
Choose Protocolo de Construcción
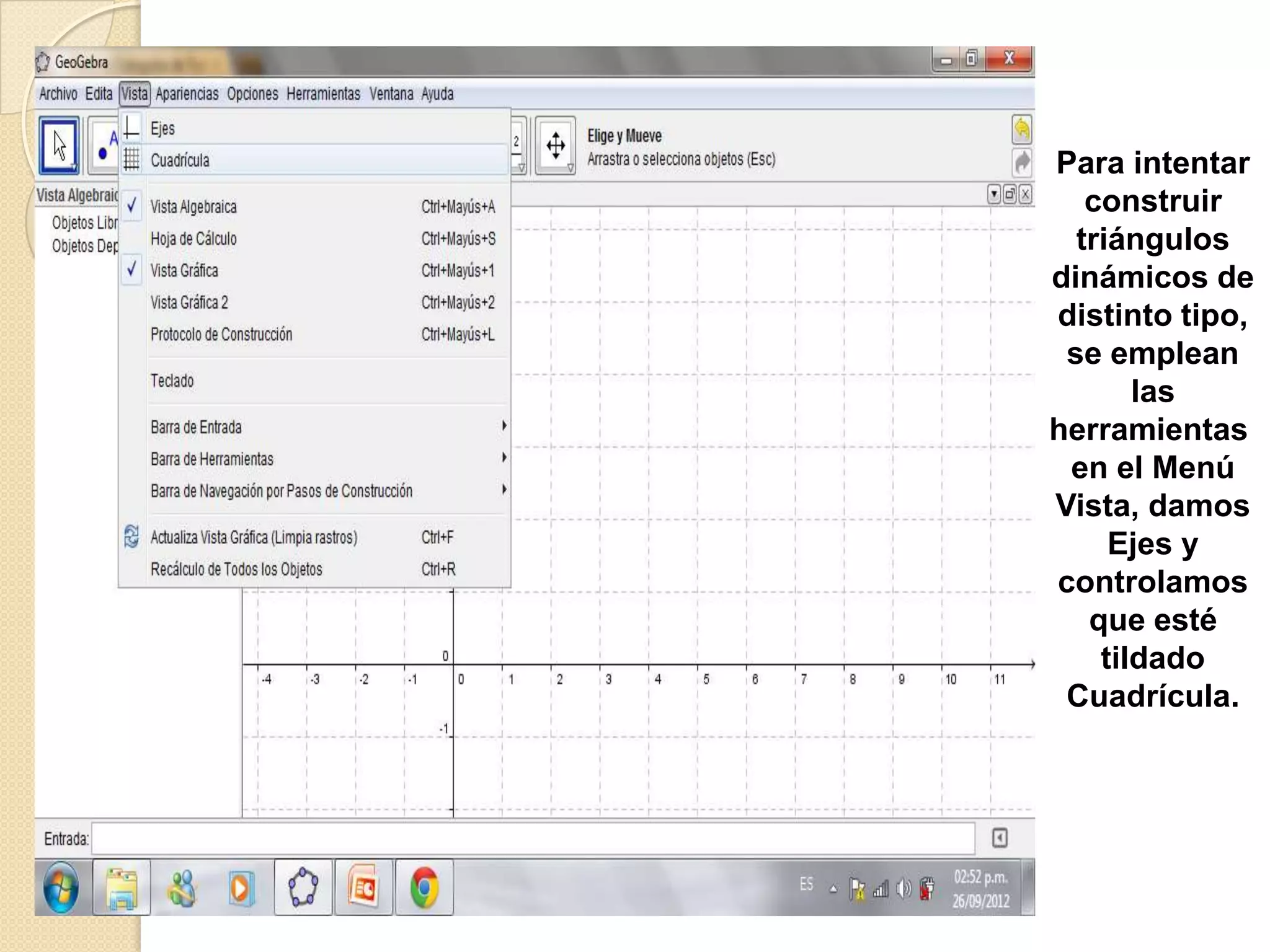click(x=221, y=335)
